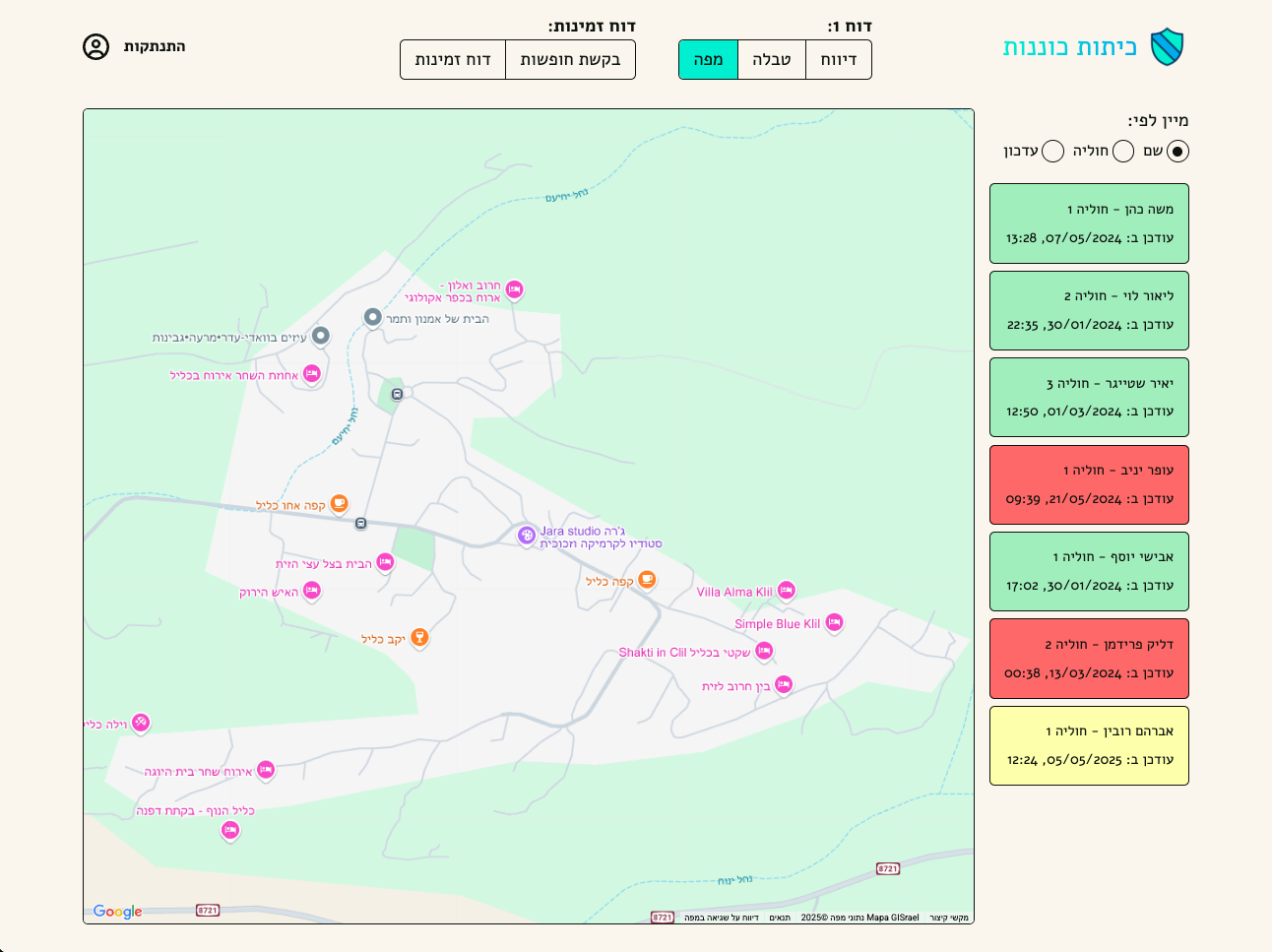Click the מיין לפי: label
Image resolution: width=1272 pixels, height=952 pixels.
(x=1158, y=120)
